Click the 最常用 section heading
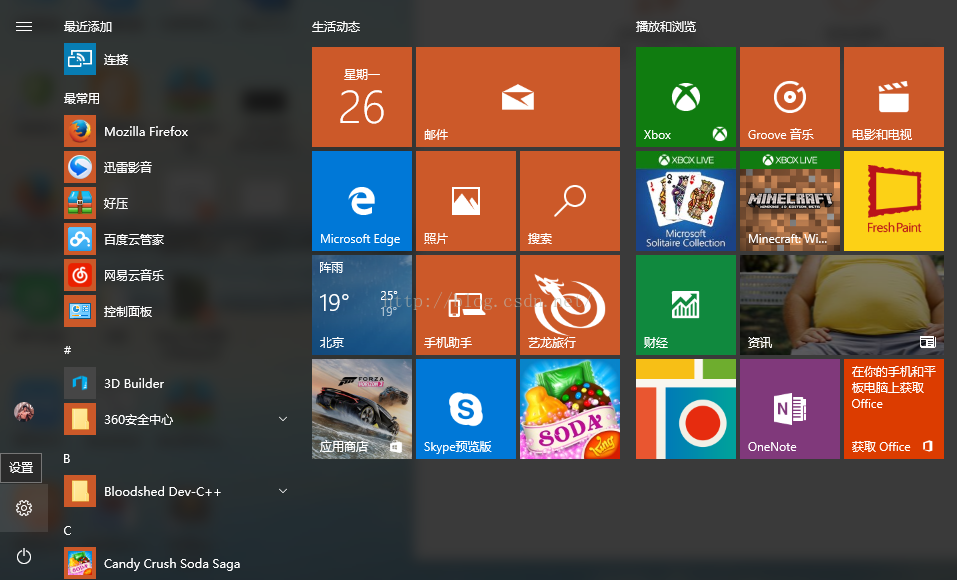Screen dimensions: 957x580 [82, 98]
